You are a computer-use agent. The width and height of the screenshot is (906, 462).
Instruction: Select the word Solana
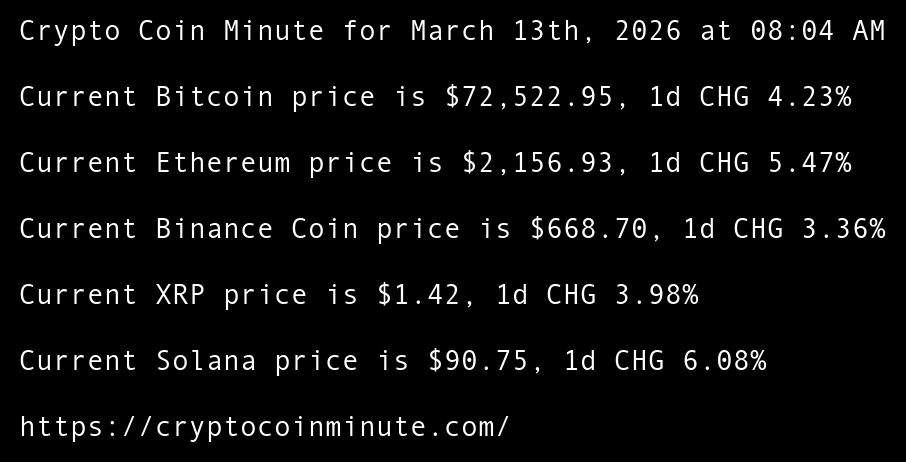(206, 361)
